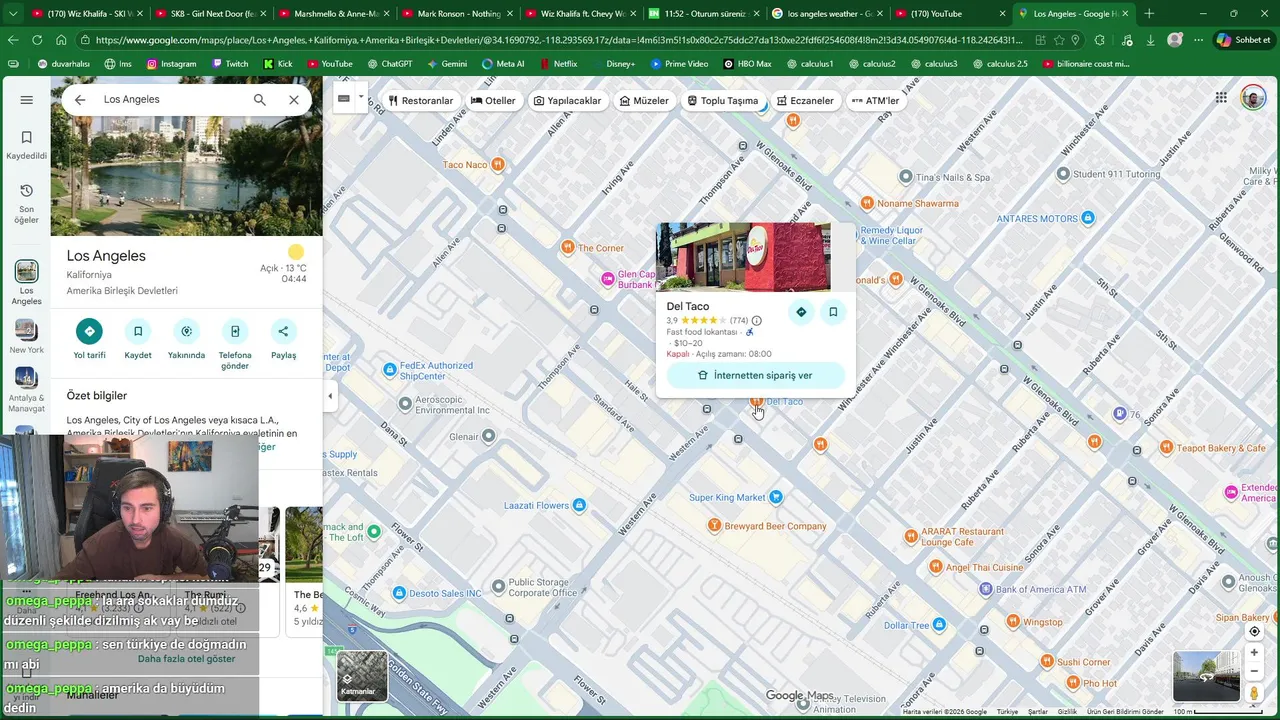Screen dimensions: 1280x720
Task: Select the FedEx Authorized ShipCenter pin
Action: click(390, 370)
